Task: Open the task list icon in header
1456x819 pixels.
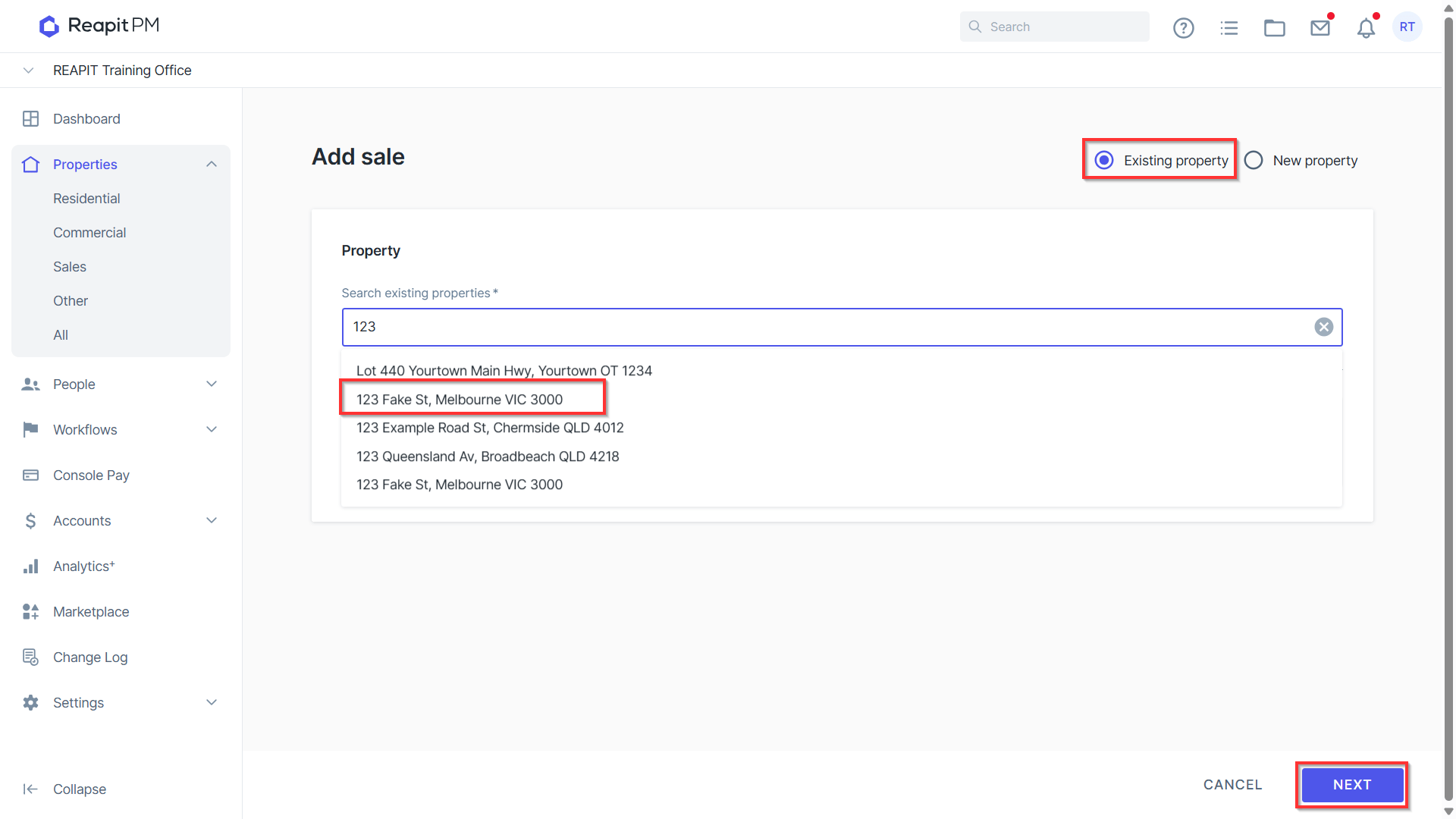Action: (x=1228, y=28)
